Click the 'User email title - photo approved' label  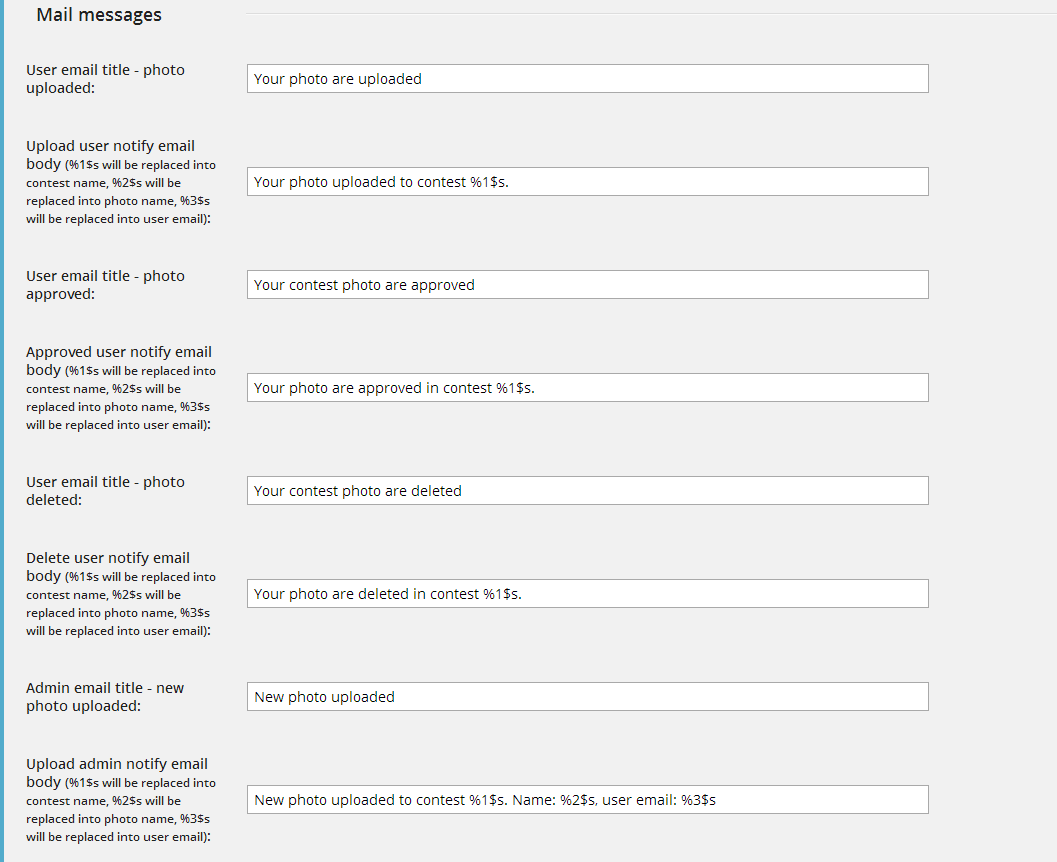point(105,285)
